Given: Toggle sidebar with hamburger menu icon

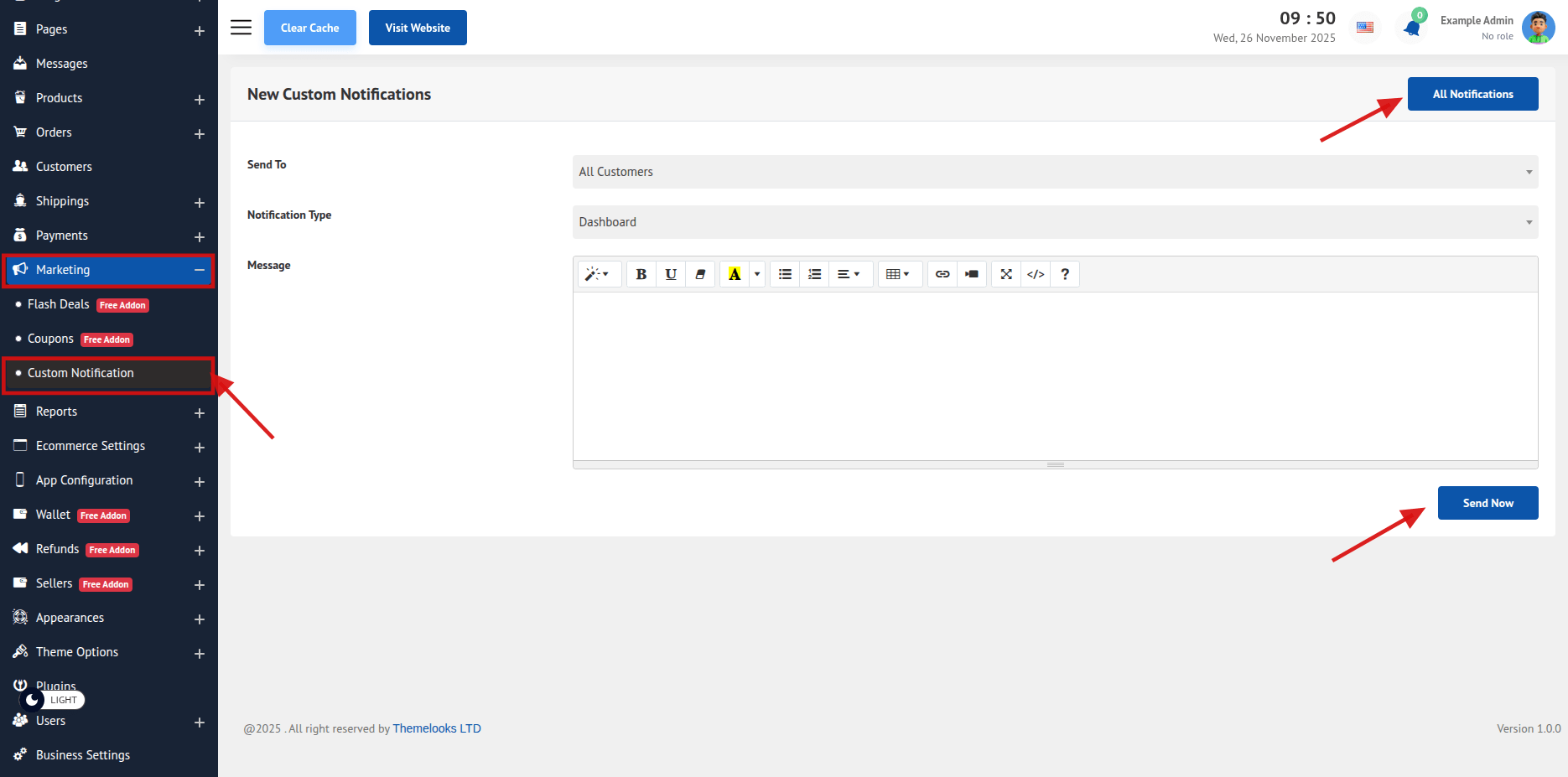Looking at the screenshot, I should 241,28.
